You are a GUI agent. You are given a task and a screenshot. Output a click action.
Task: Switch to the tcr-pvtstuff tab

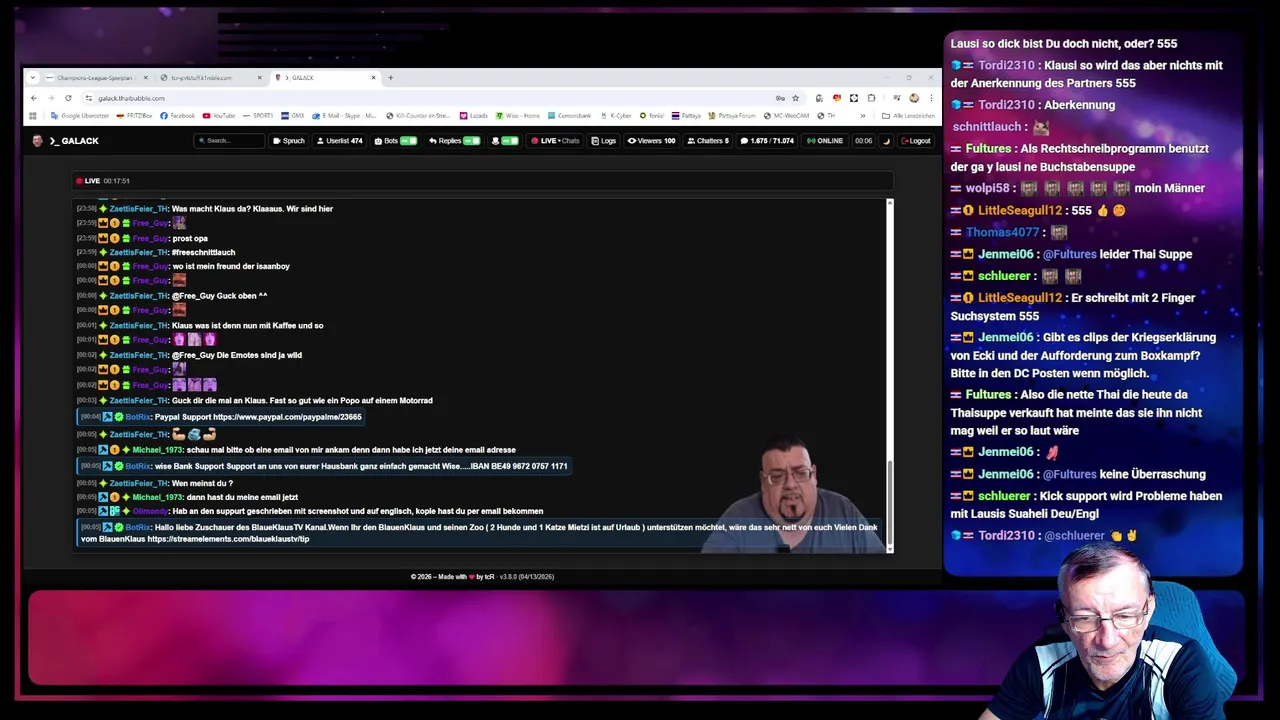[210, 77]
